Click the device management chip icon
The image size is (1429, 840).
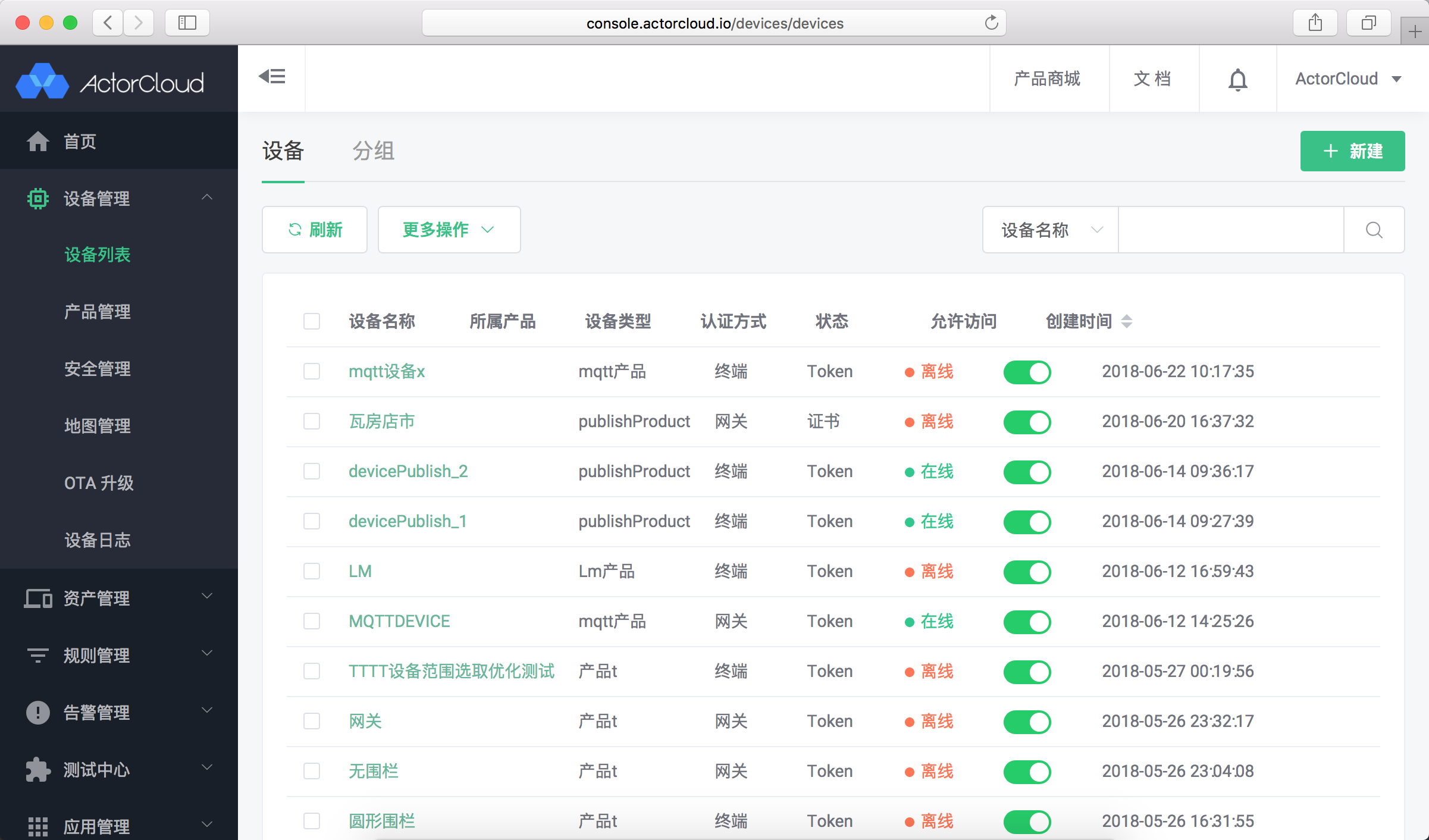[x=38, y=198]
